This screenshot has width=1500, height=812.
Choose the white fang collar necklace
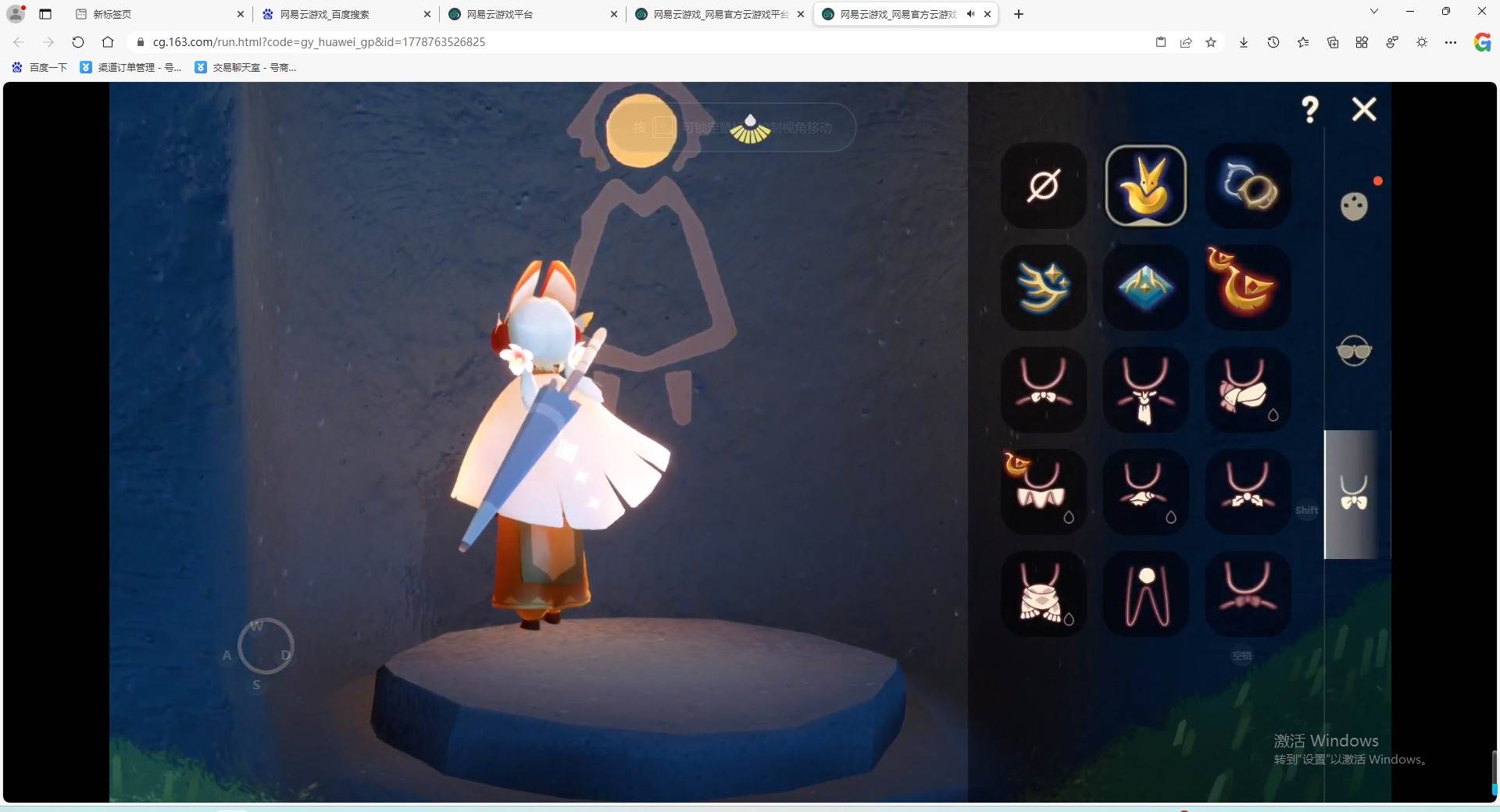[1044, 492]
